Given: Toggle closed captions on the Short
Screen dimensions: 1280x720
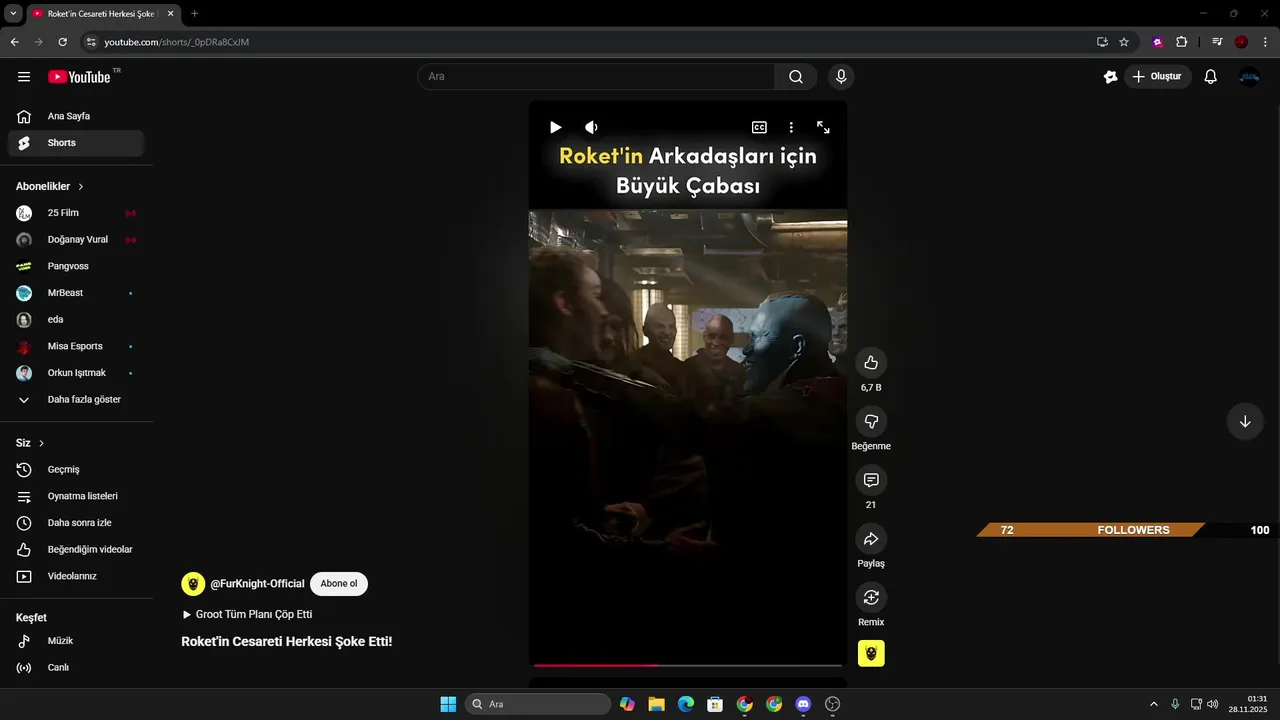Looking at the screenshot, I should (759, 127).
